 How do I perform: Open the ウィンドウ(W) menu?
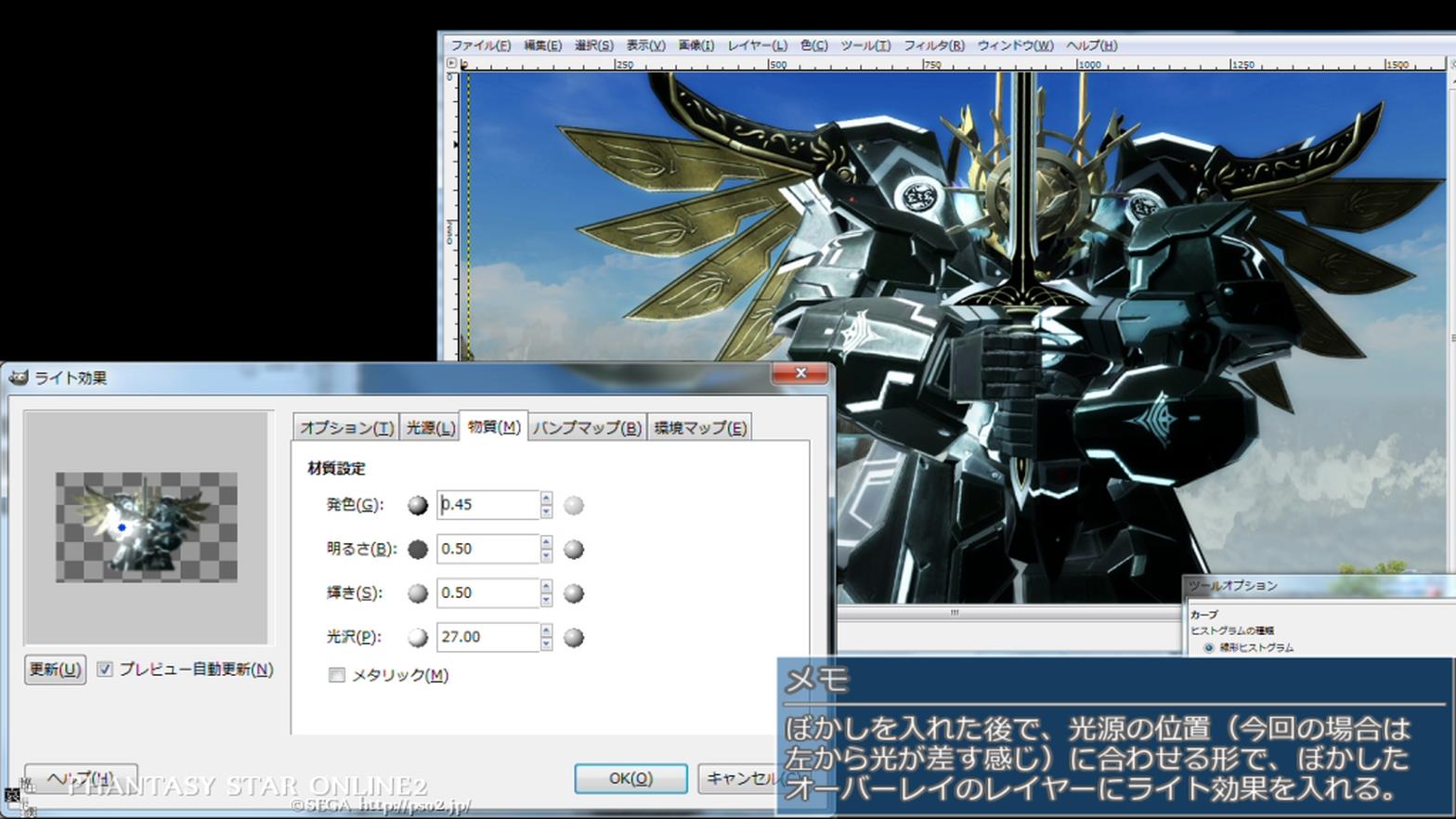click(1015, 45)
